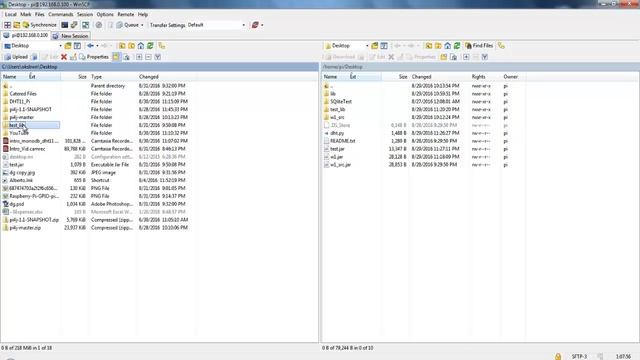This screenshot has width=640, height=360.
Task: Click the Upload button
Action: 16,57
